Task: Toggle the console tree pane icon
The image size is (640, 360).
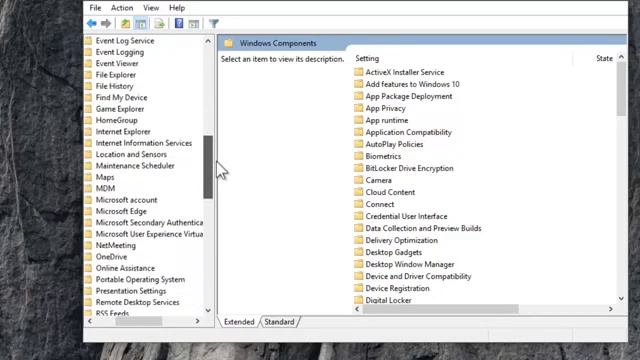Action: pos(140,24)
